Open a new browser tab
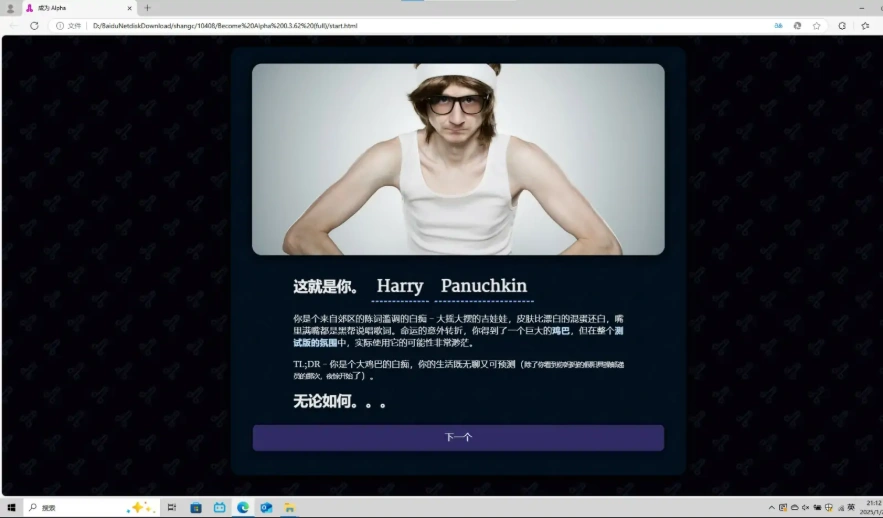The height and width of the screenshot is (518, 883). pos(148,7)
